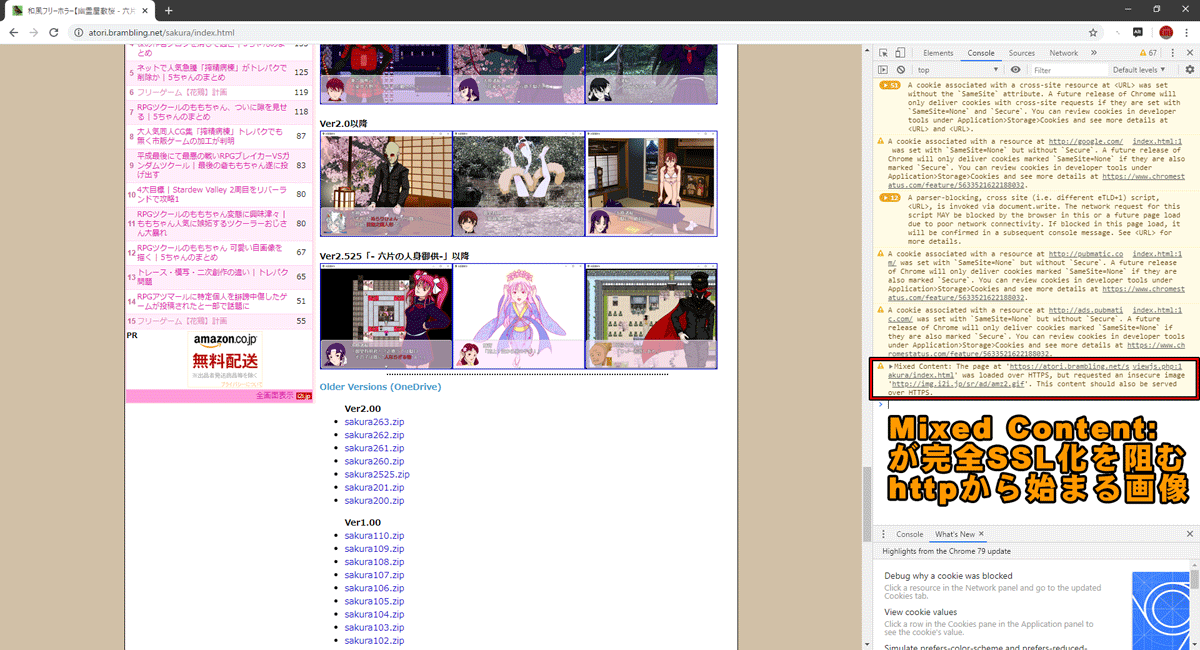1200x650 pixels.
Task: Close the bottom drawer
Action: coord(1190,534)
